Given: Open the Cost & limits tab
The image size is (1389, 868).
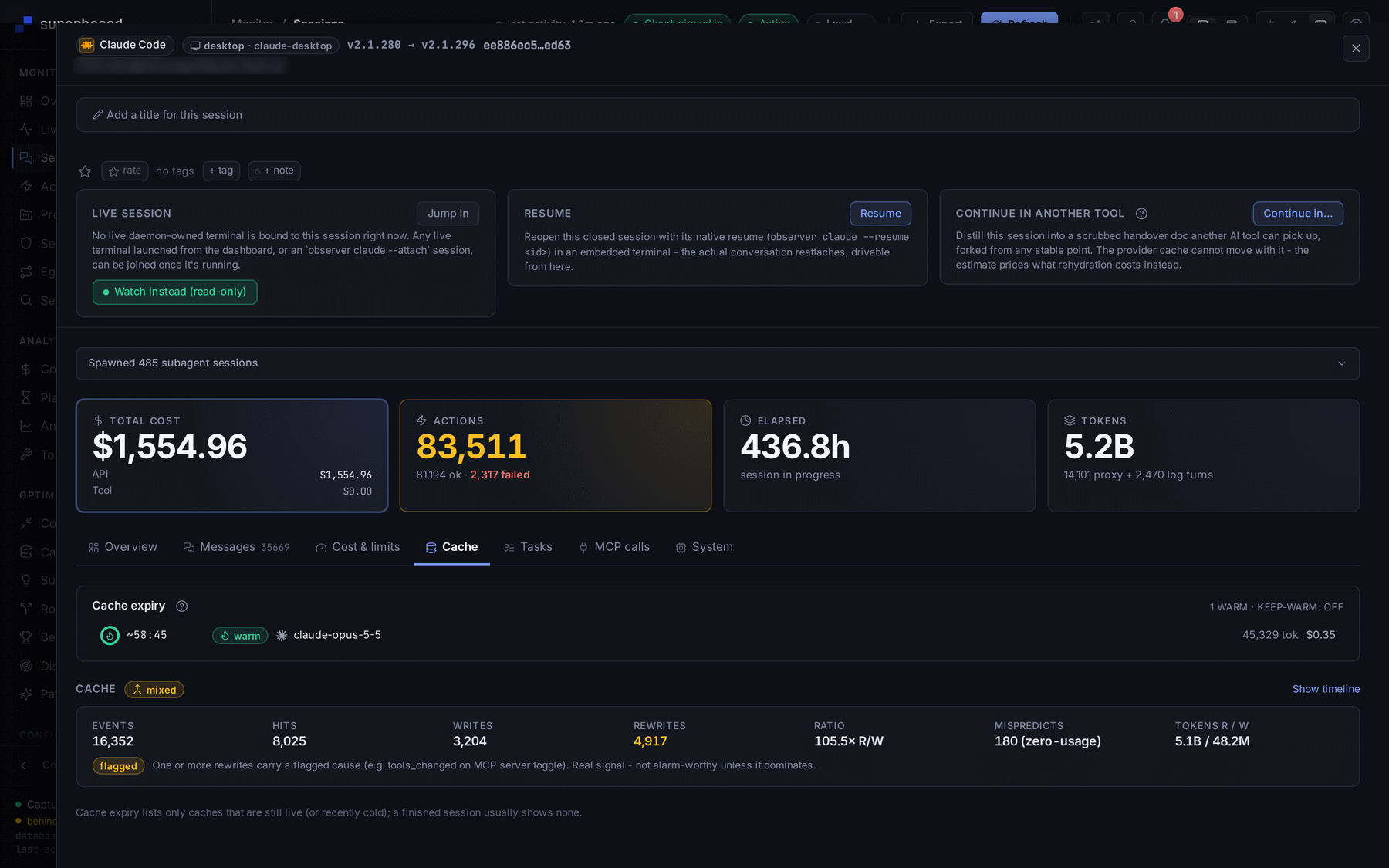Looking at the screenshot, I should coord(358,547).
